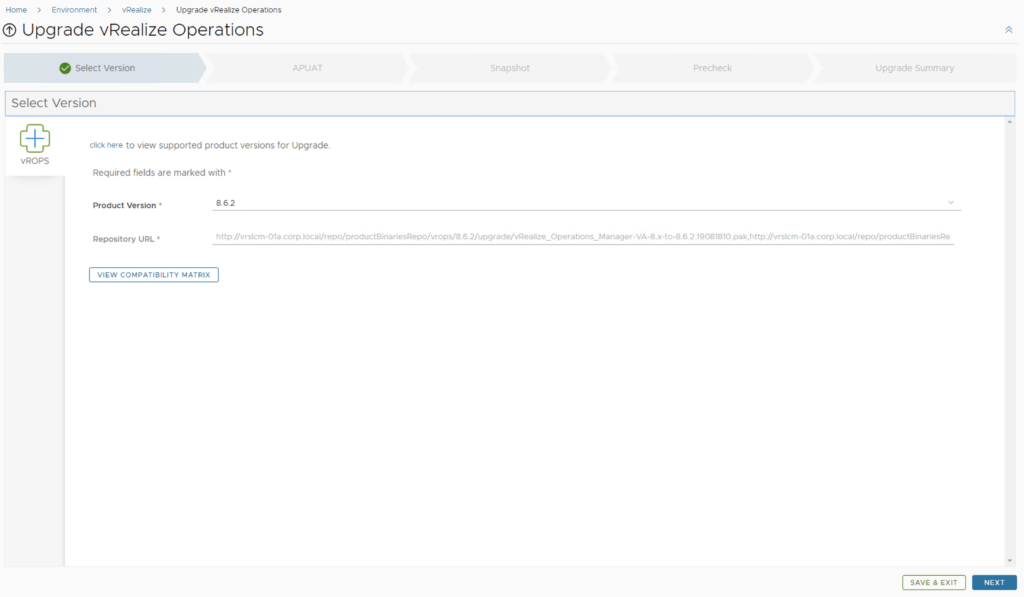Screen dimensions: 1024x597
Task: Open the Precheck wizard step
Action: [712, 68]
